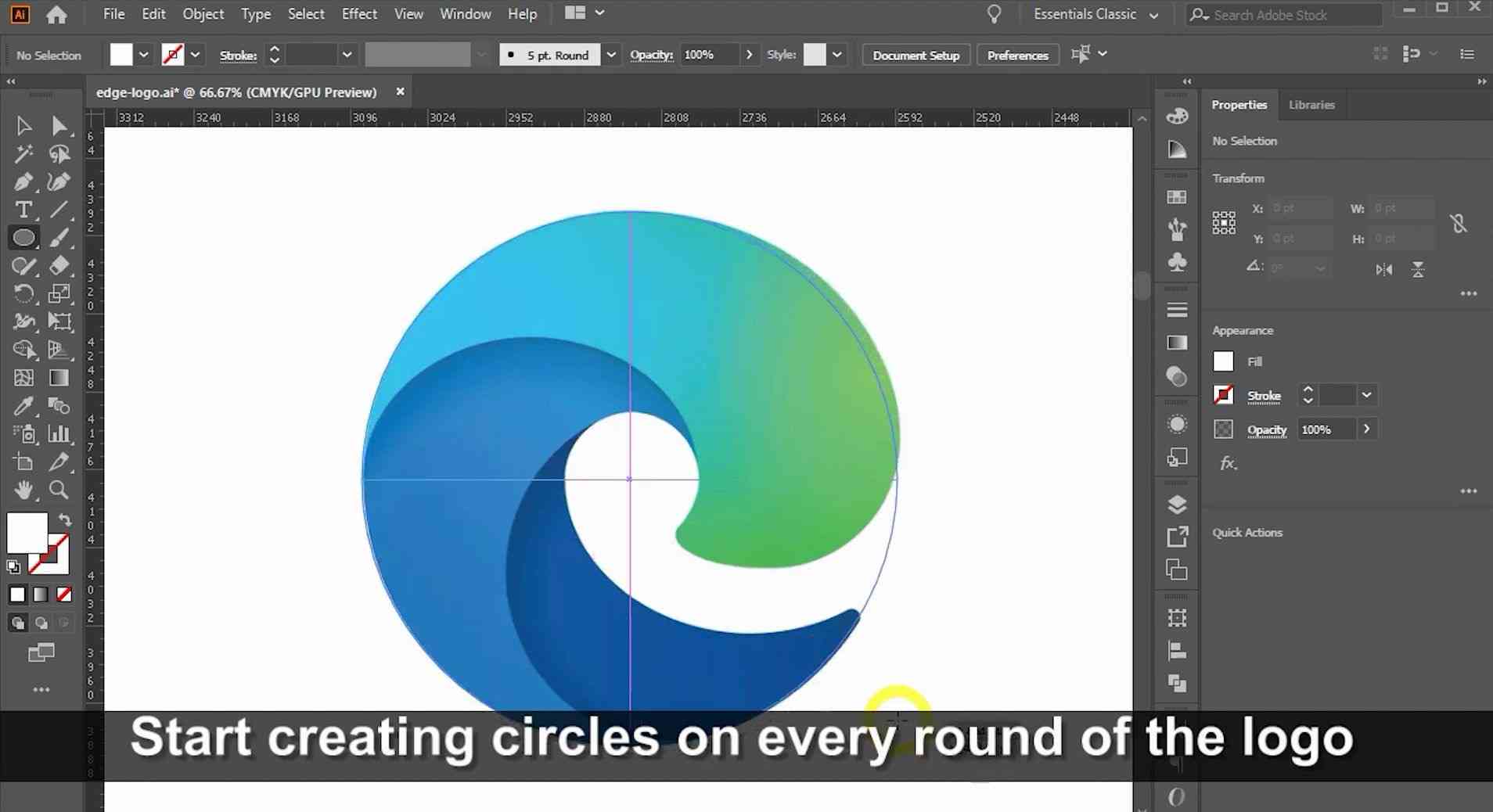This screenshot has height=812, width=1493.
Task: Open the Color panel palette icon
Action: 1177,117
